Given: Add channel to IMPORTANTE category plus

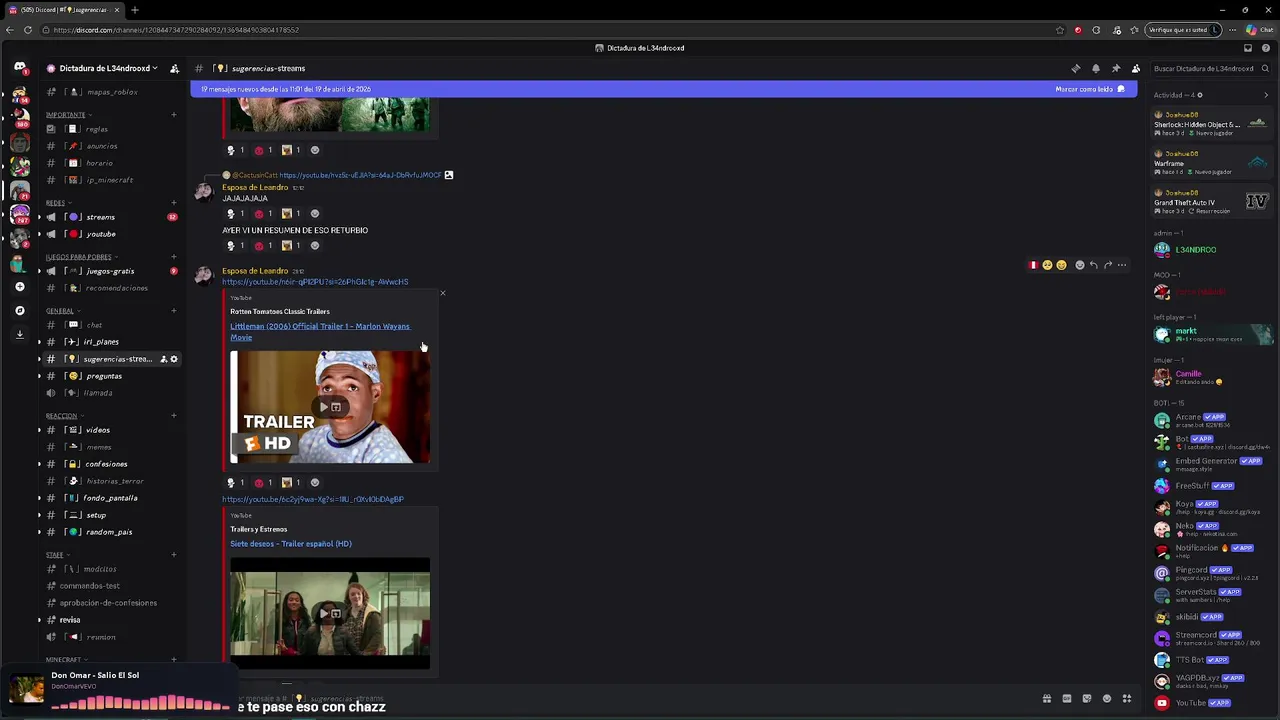Looking at the screenshot, I should click(x=173, y=115).
